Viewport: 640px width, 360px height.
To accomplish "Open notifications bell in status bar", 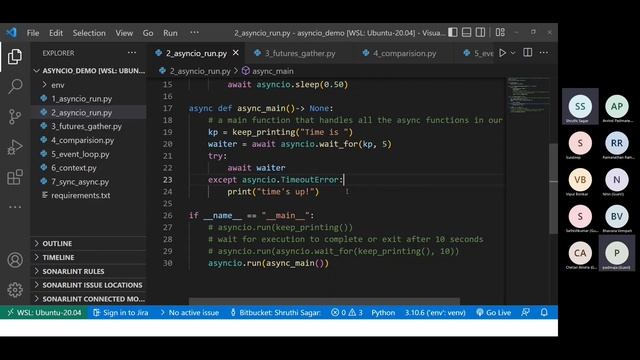I will [544, 313].
